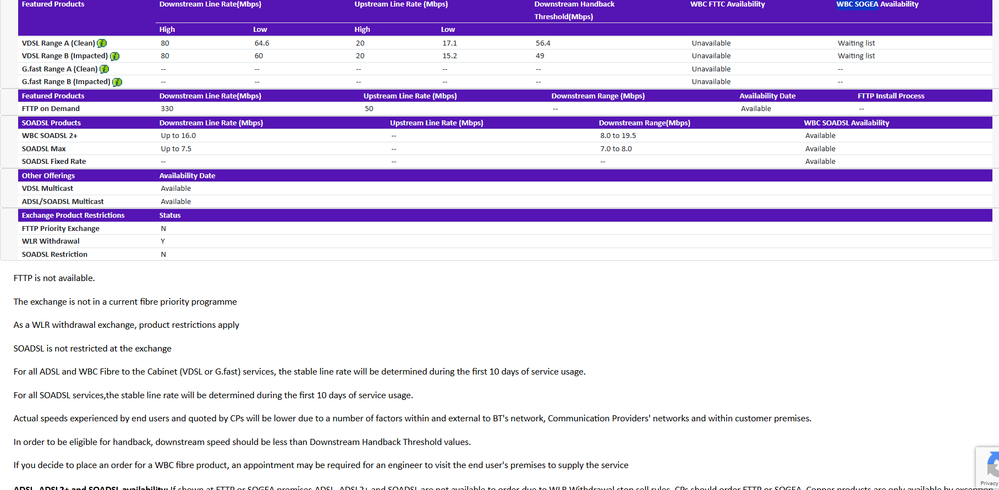The image size is (999, 490).
Task: Open help icon beside G.fast Range B (Impacted)
Action: pos(117,82)
